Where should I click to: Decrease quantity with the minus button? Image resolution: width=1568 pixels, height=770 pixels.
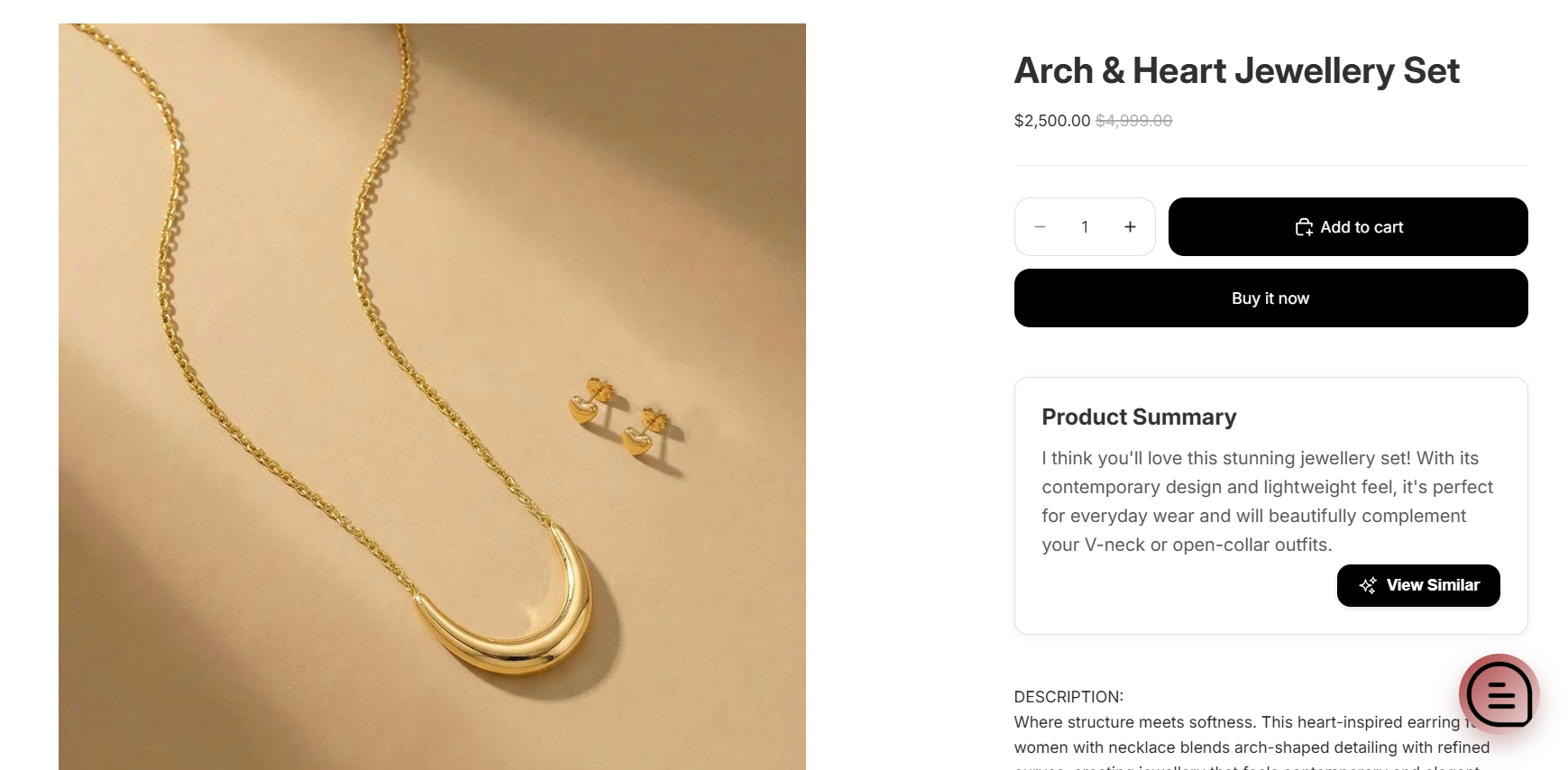[1040, 227]
